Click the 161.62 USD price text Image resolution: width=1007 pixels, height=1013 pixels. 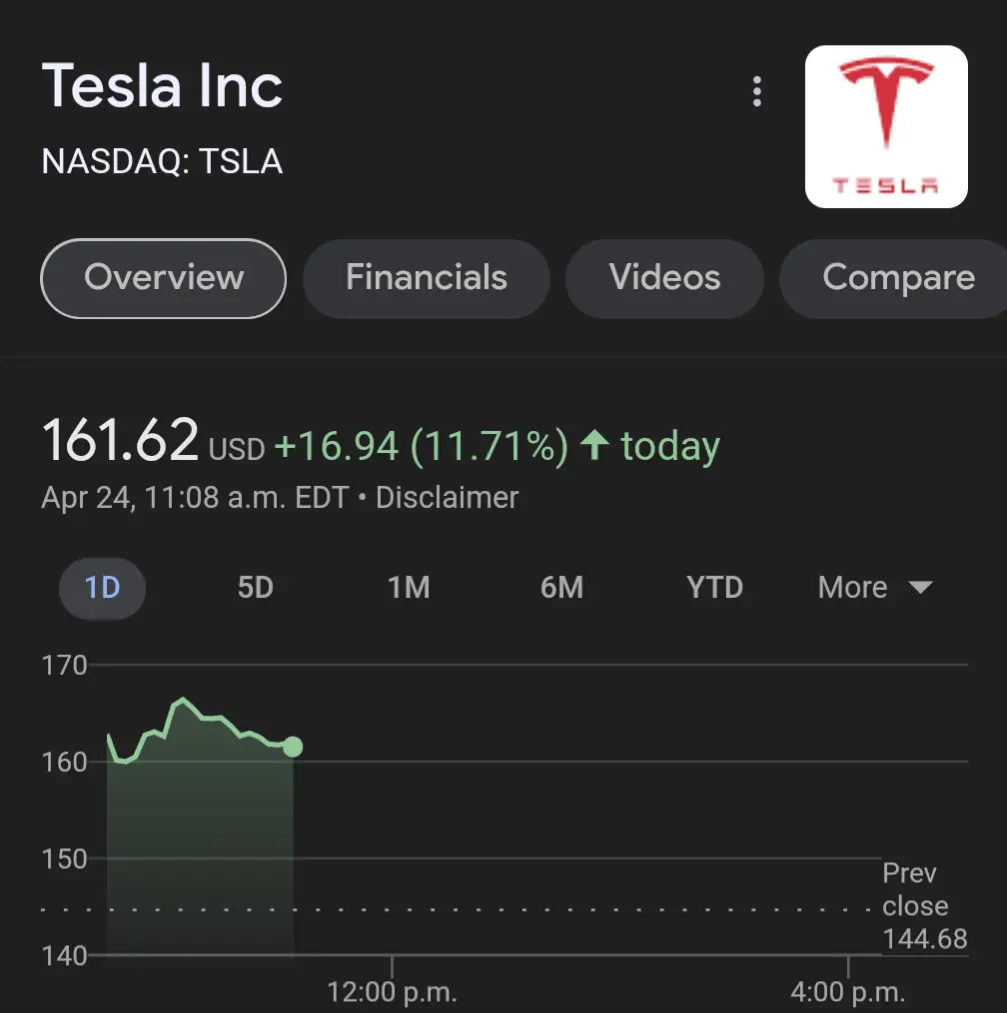(x=153, y=441)
